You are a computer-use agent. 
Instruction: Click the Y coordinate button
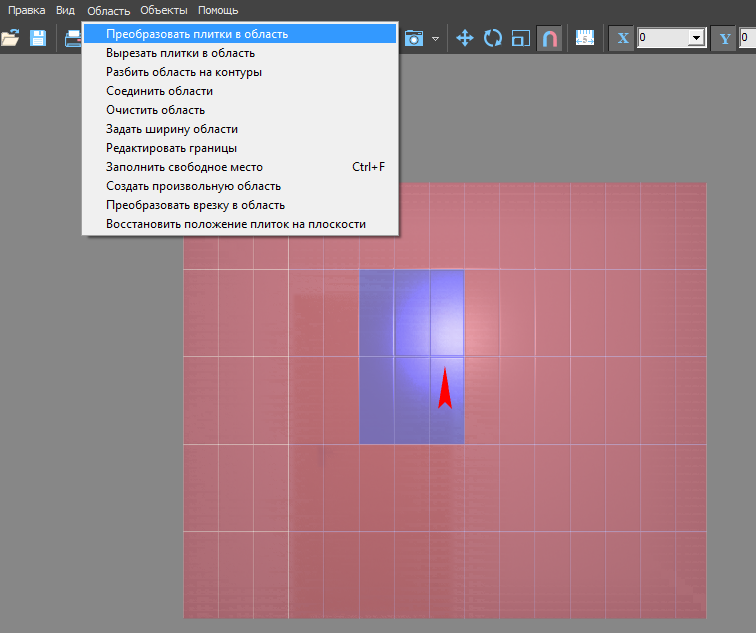[724, 38]
